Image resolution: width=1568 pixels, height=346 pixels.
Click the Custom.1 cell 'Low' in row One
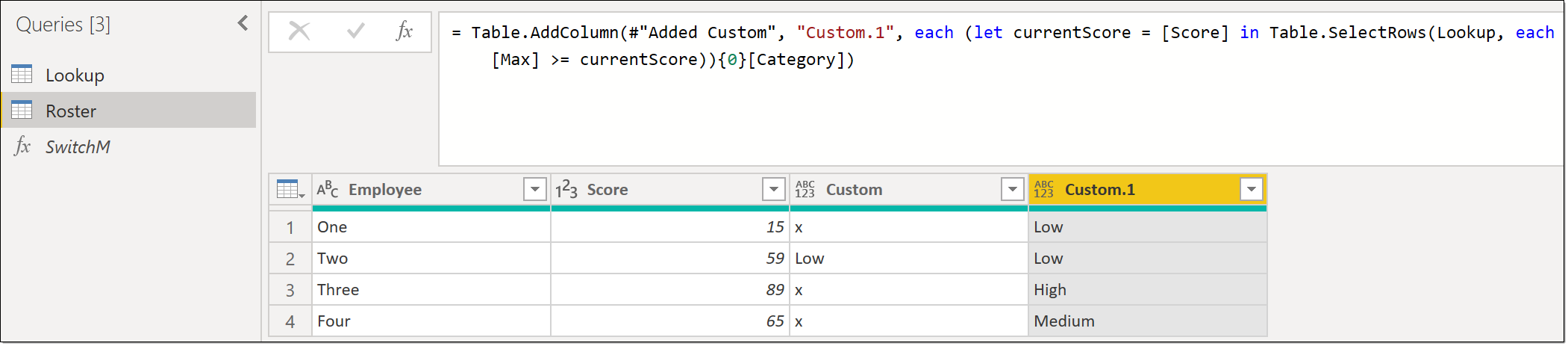pyautogui.click(x=1148, y=227)
